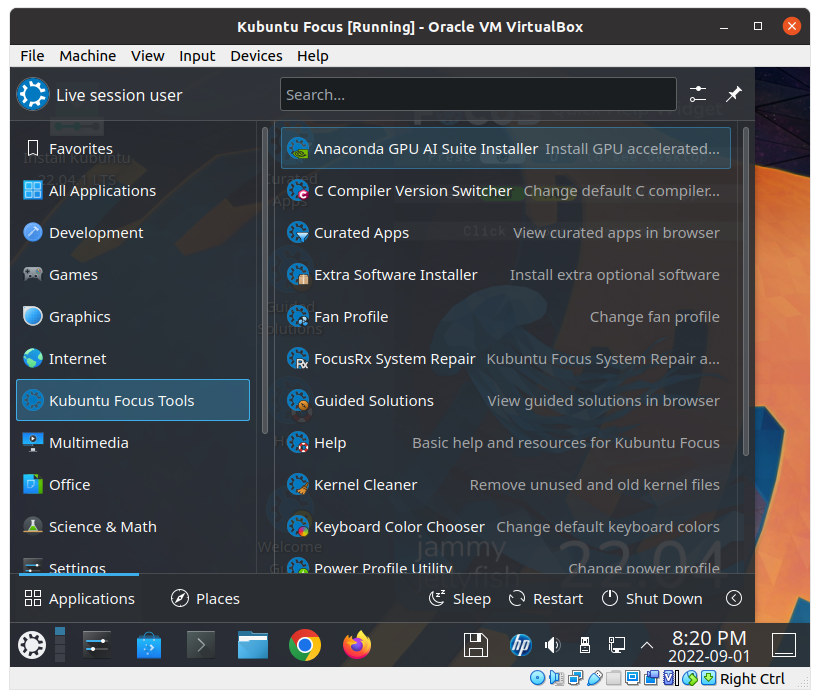Viewport: 820px width, 699px height.
Task: Open Keyboard Color Chooser
Action: click(x=506, y=526)
